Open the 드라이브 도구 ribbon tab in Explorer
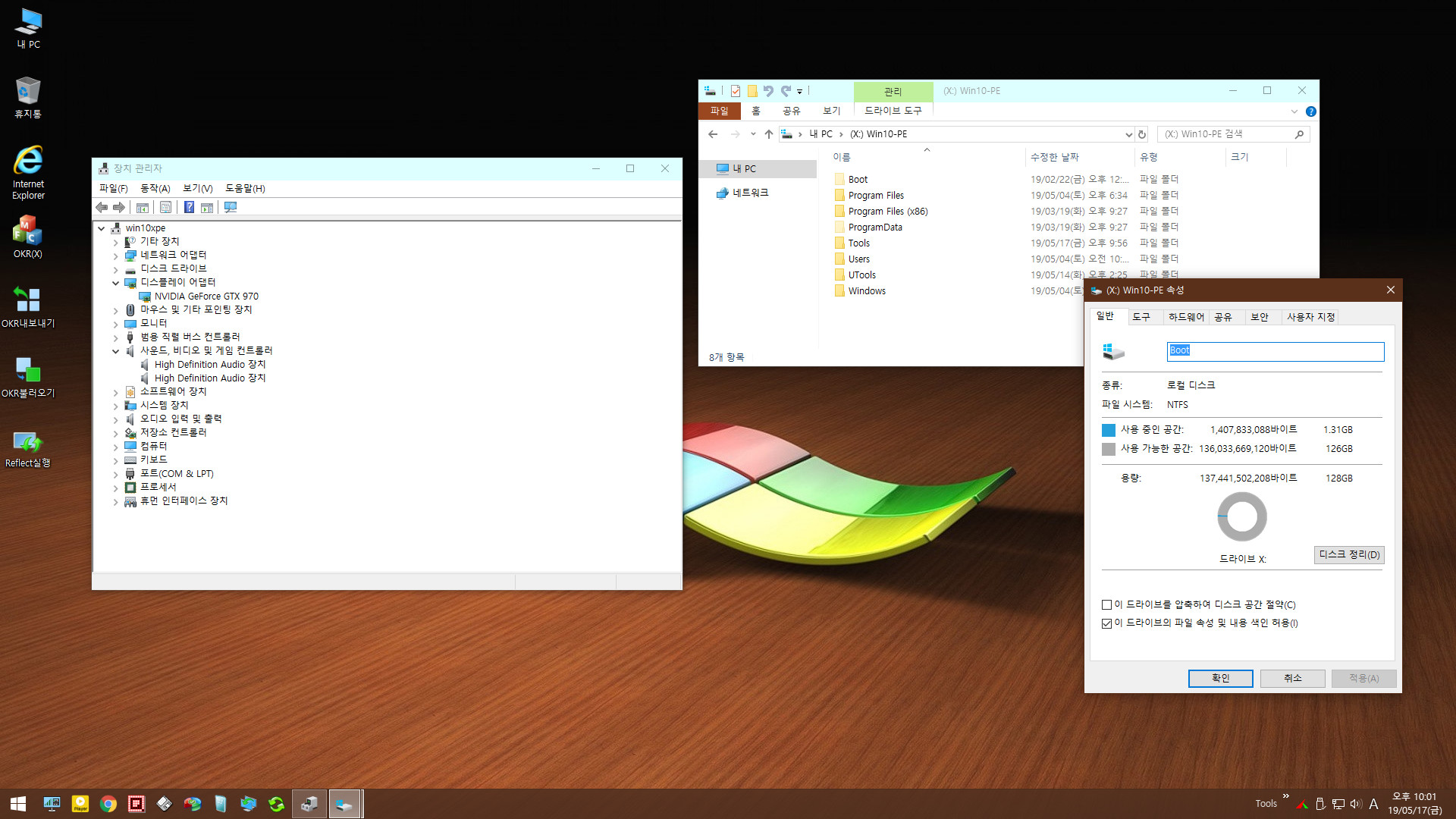The width and height of the screenshot is (1456, 819). (893, 111)
